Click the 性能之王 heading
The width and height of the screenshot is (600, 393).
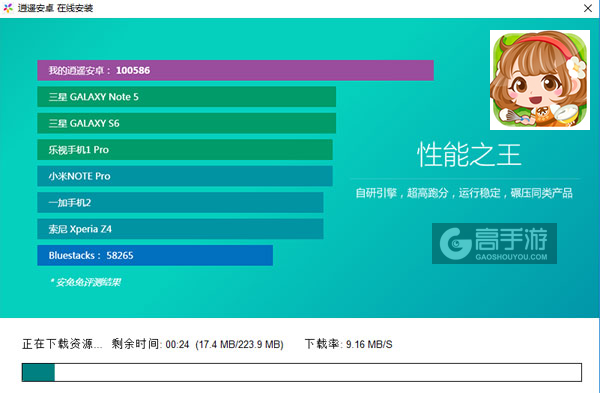tap(469, 155)
